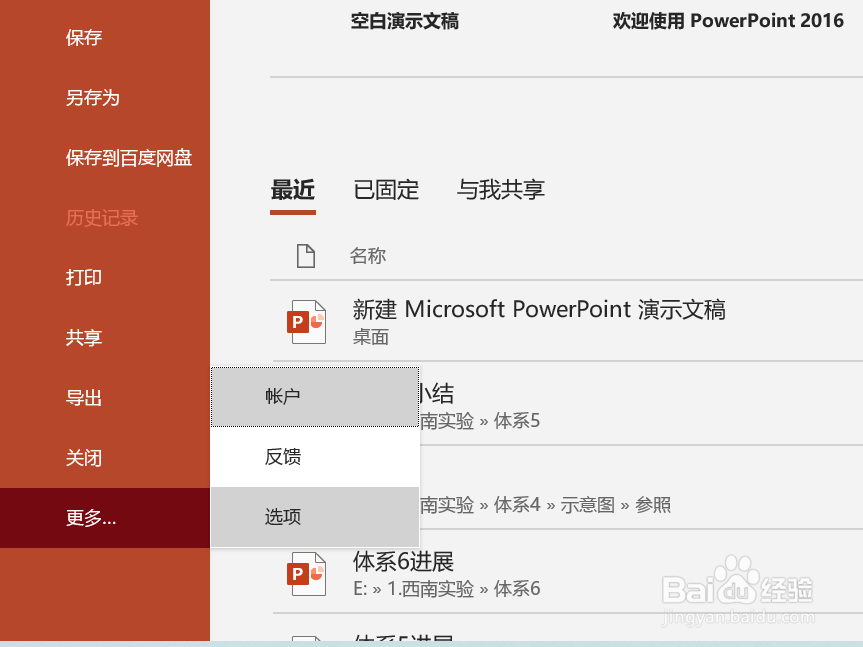The image size is (863, 647).
Task: Click 欢迎使用 PowerPoint 2016 template
Action: [x=728, y=21]
